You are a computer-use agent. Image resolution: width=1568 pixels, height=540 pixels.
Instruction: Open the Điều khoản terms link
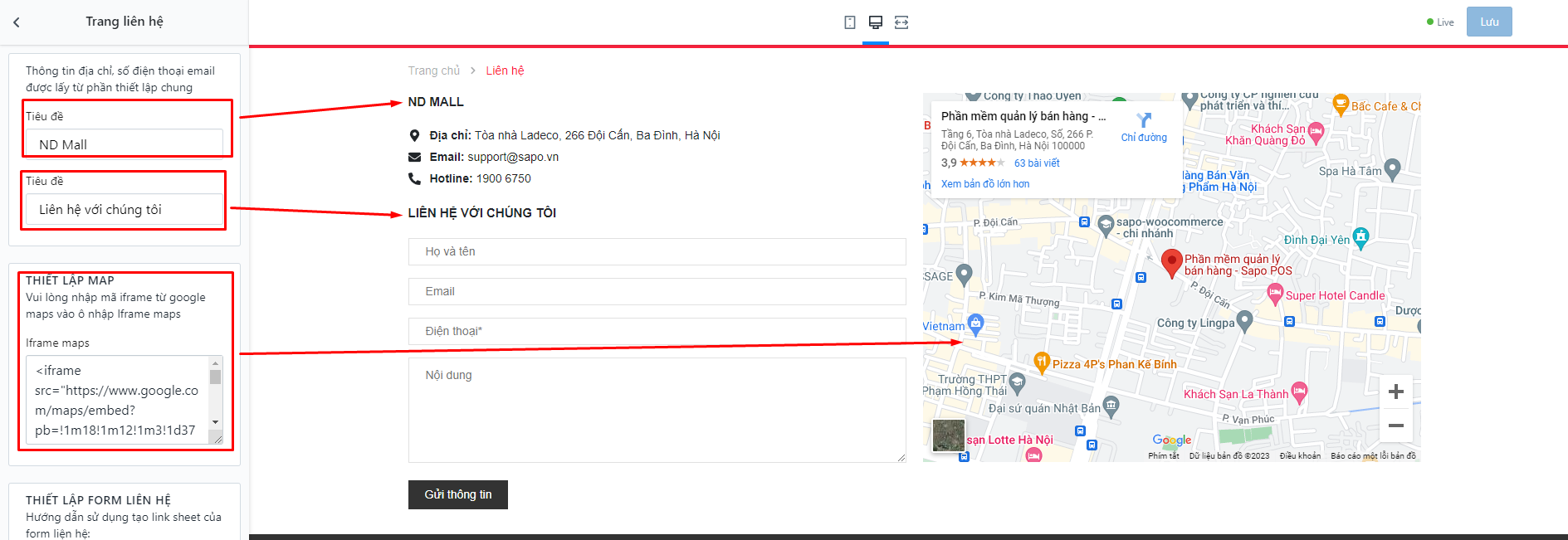[1300, 456]
